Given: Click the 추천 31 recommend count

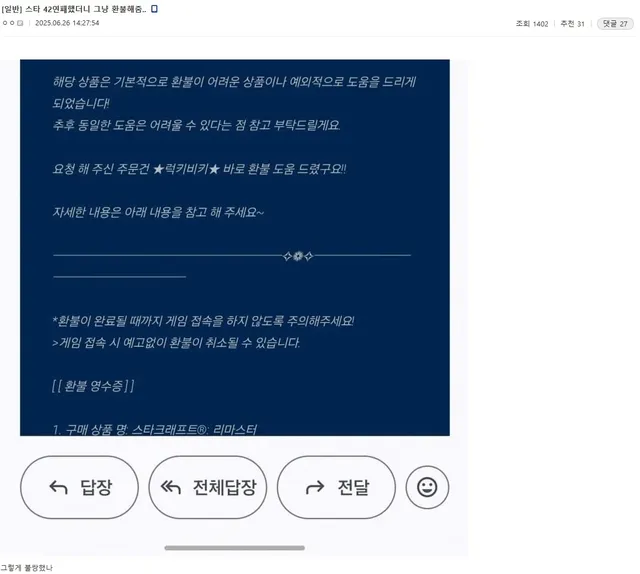Looking at the screenshot, I should 572,24.
